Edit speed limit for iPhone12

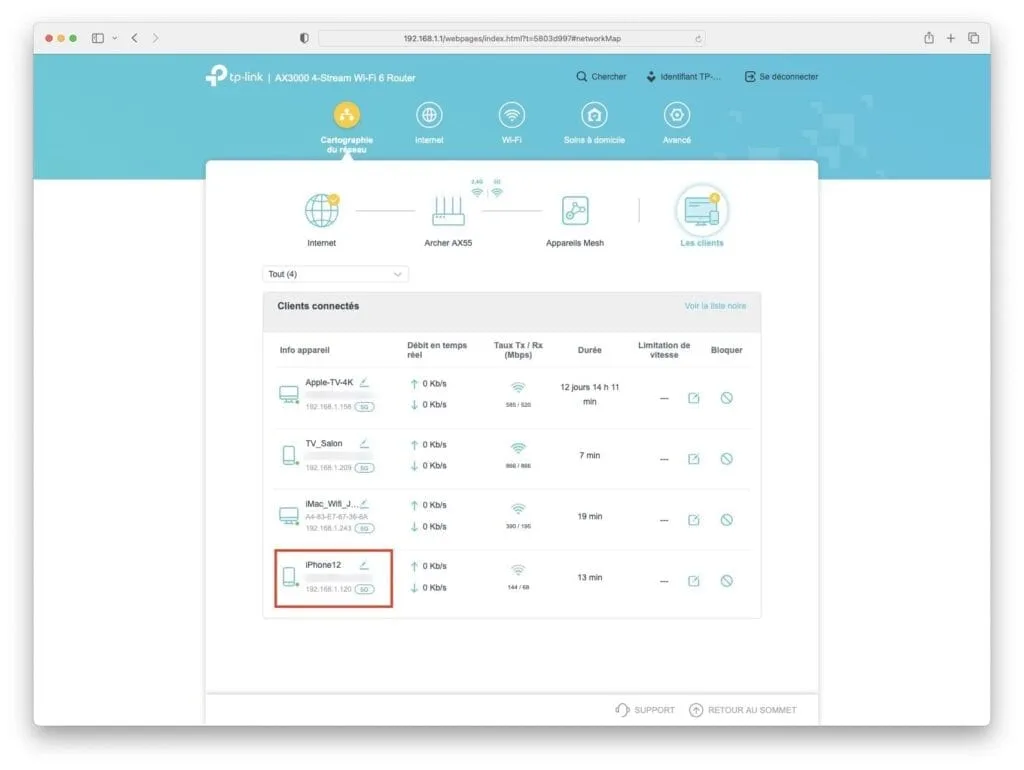coord(694,581)
